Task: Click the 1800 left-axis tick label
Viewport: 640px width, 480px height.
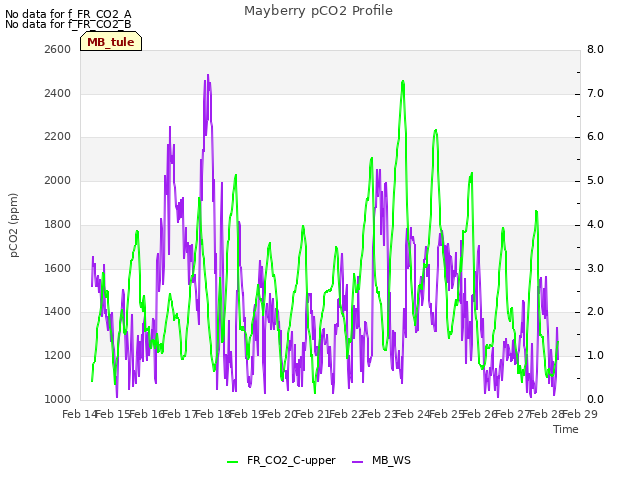Action: (x=58, y=224)
